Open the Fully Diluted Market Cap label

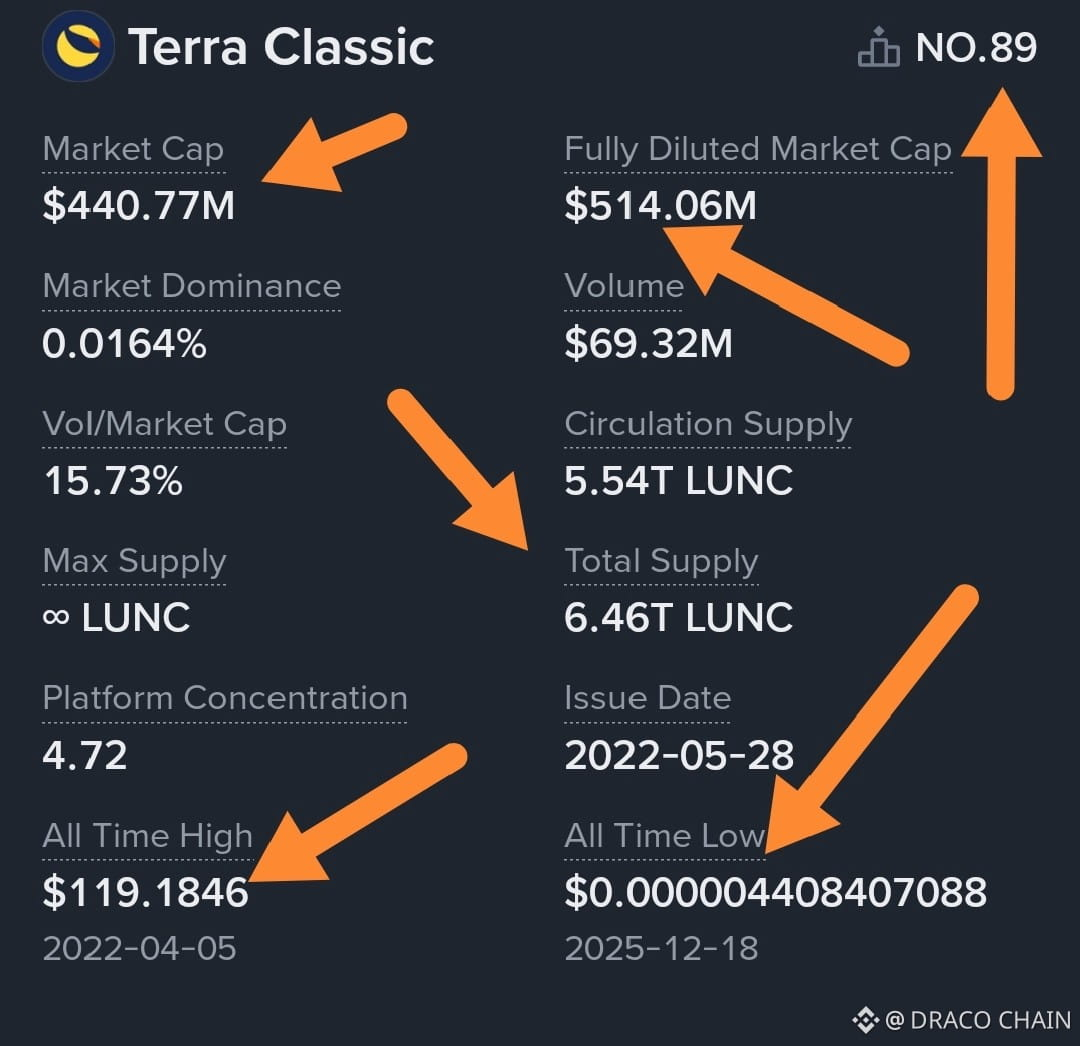[x=758, y=149]
